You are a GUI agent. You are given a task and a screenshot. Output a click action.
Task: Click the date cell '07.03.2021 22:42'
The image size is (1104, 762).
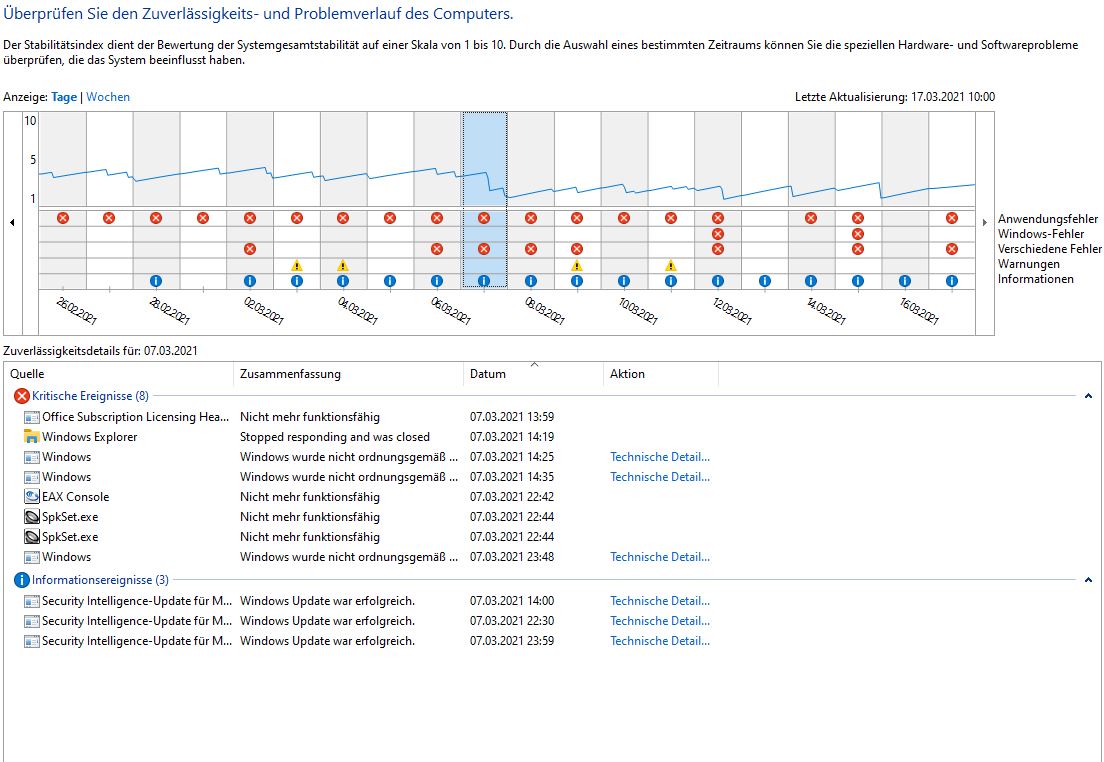click(512, 496)
